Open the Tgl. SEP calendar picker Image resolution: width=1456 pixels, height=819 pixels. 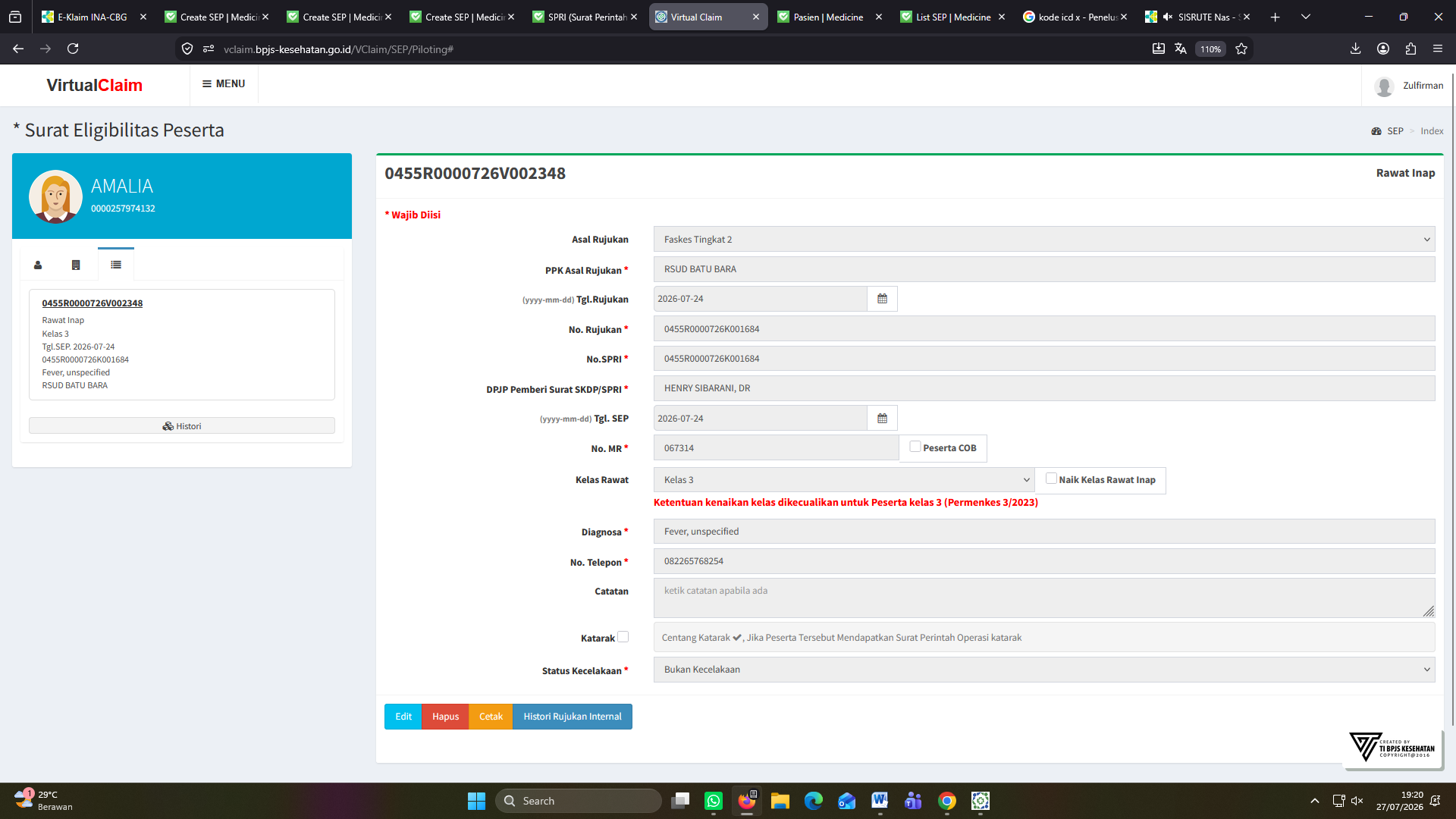coord(882,419)
